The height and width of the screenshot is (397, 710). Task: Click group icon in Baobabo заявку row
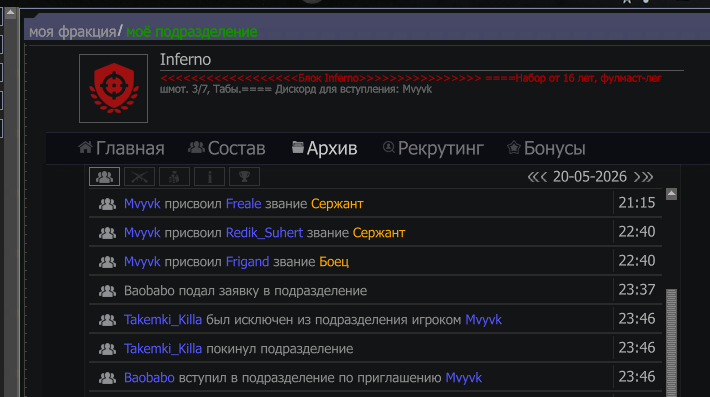107,291
